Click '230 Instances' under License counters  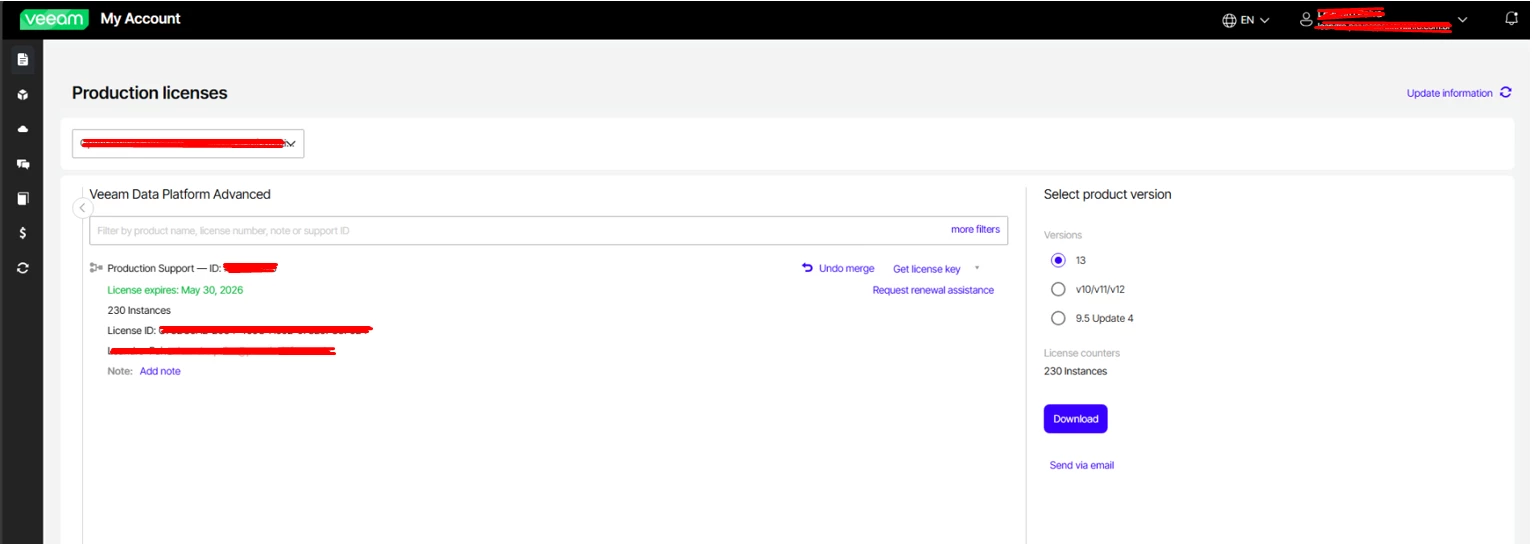(x=1075, y=371)
